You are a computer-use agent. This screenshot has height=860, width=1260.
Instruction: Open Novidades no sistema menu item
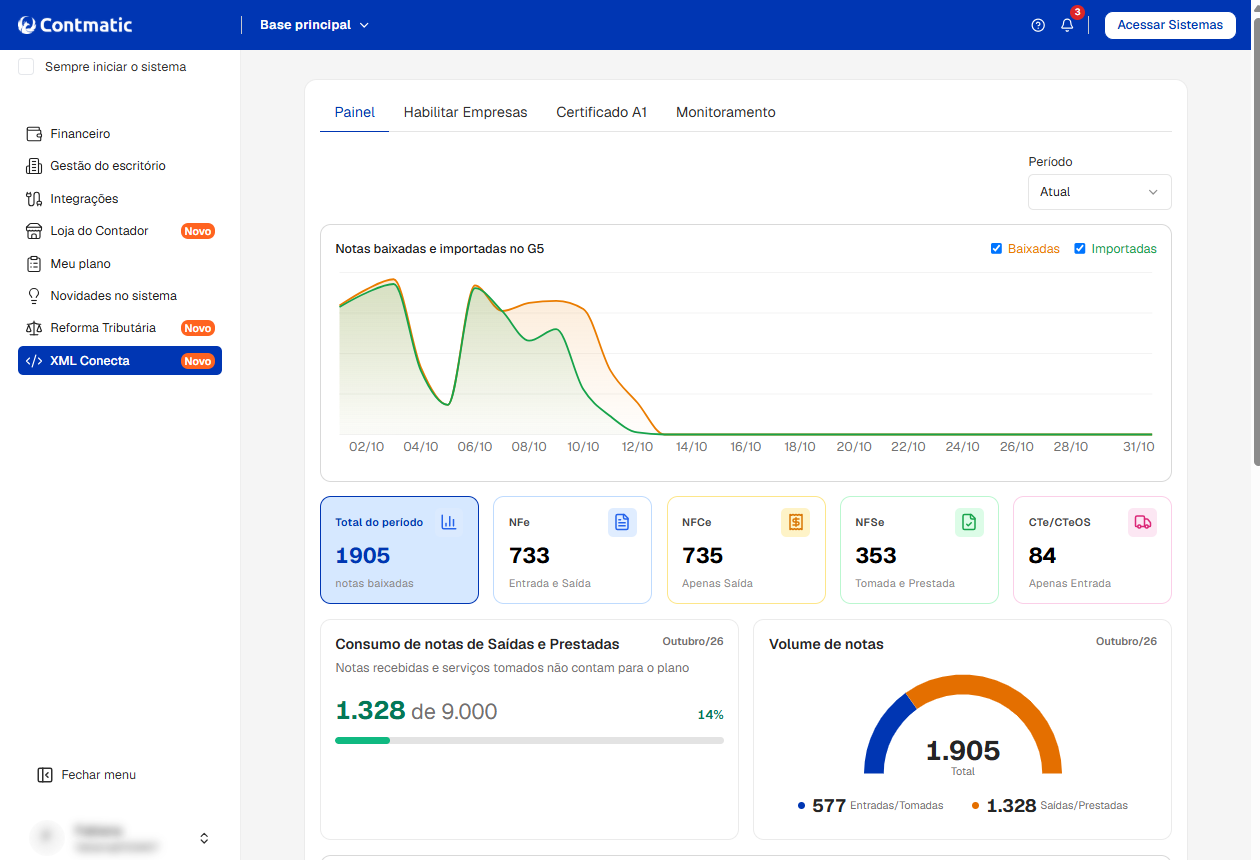tap(120, 296)
